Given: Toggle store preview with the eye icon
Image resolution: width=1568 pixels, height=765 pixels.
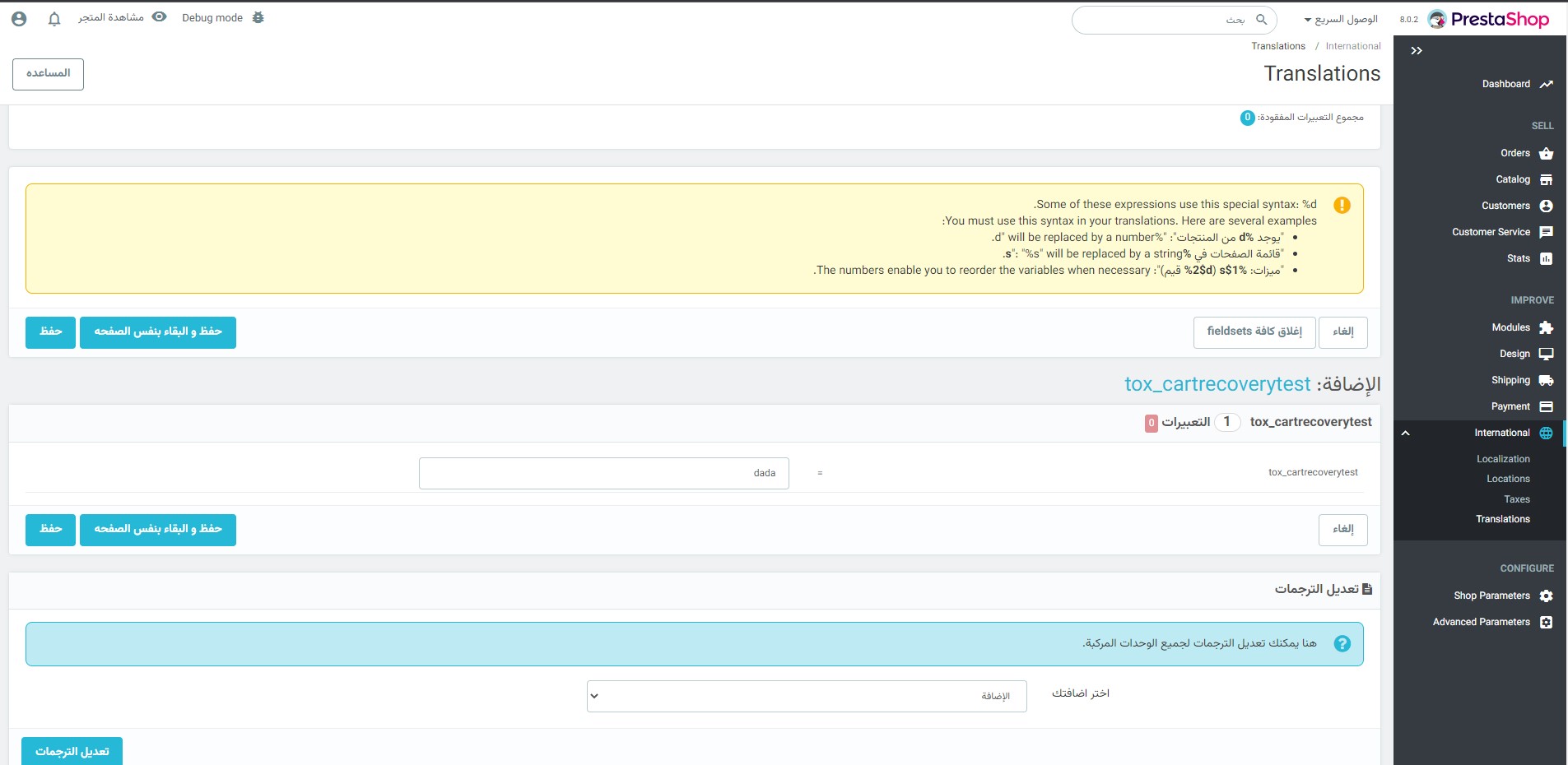Looking at the screenshot, I should [x=160, y=16].
